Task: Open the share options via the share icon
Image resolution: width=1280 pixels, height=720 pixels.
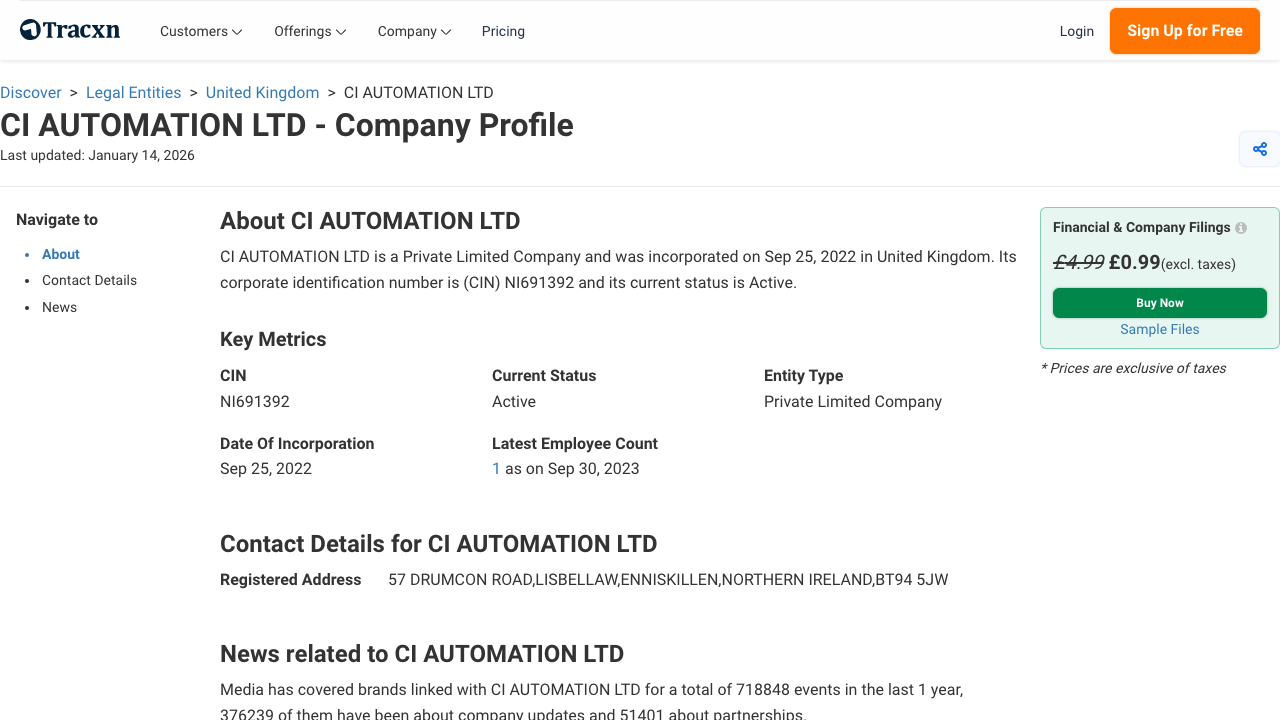Action: [x=1259, y=148]
